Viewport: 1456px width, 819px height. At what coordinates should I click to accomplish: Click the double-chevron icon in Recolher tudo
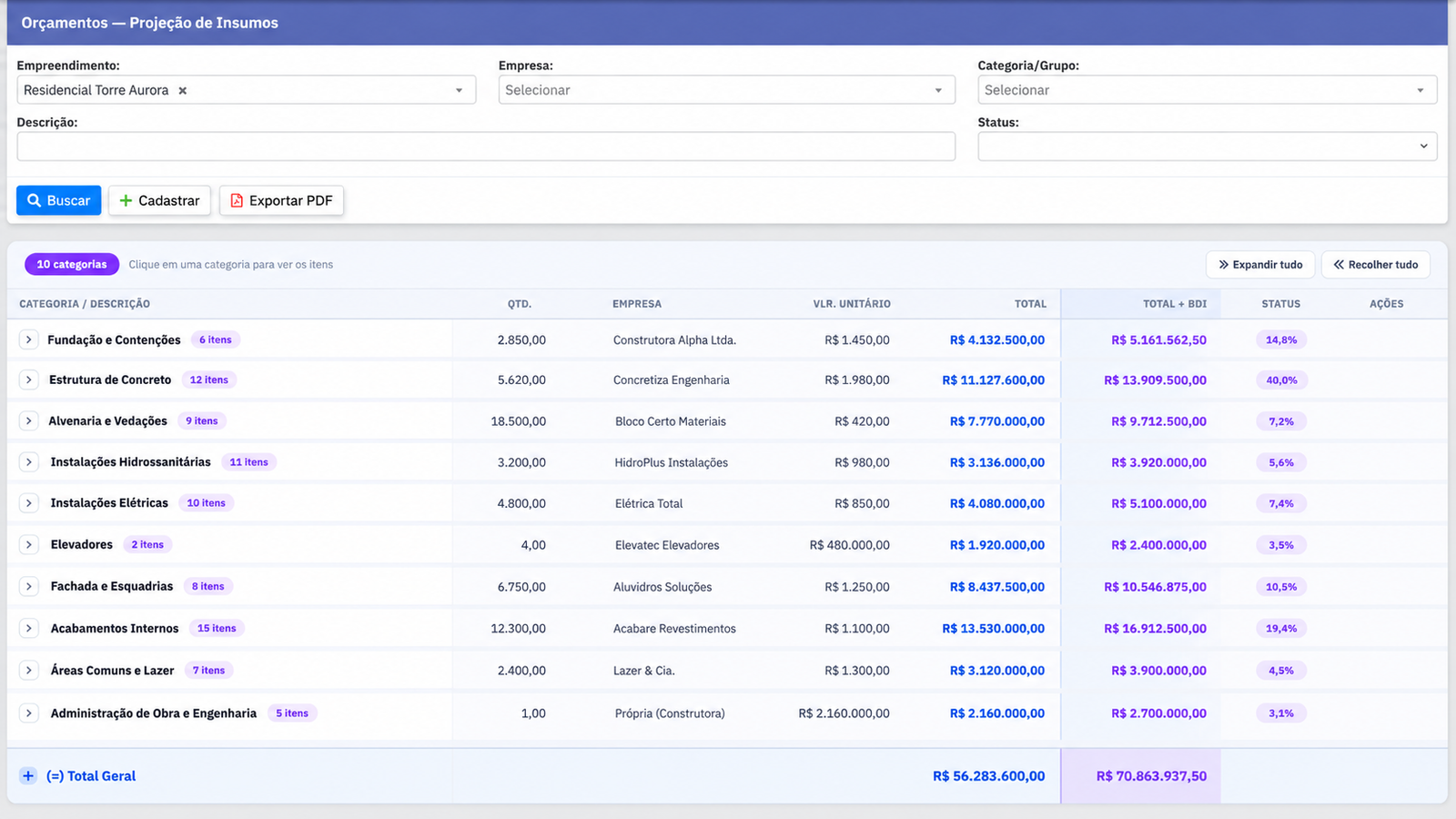pyautogui.click(x=1339, y=265)
